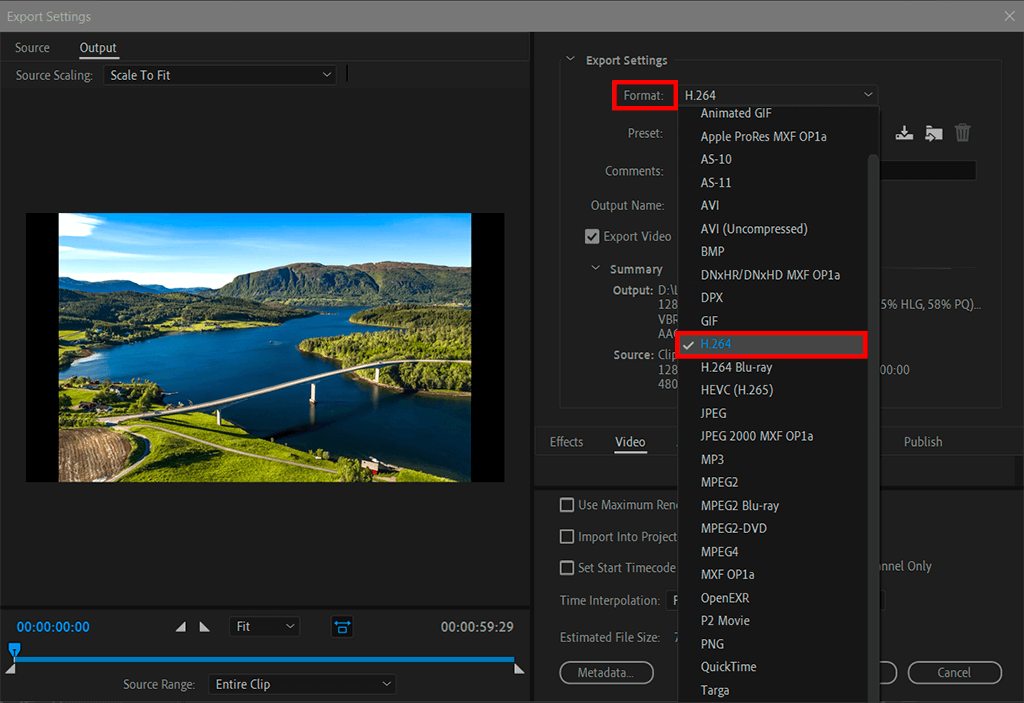Click the Delete Preset trash icon
The image size is (1024, 703).
[x=962, y=133]
